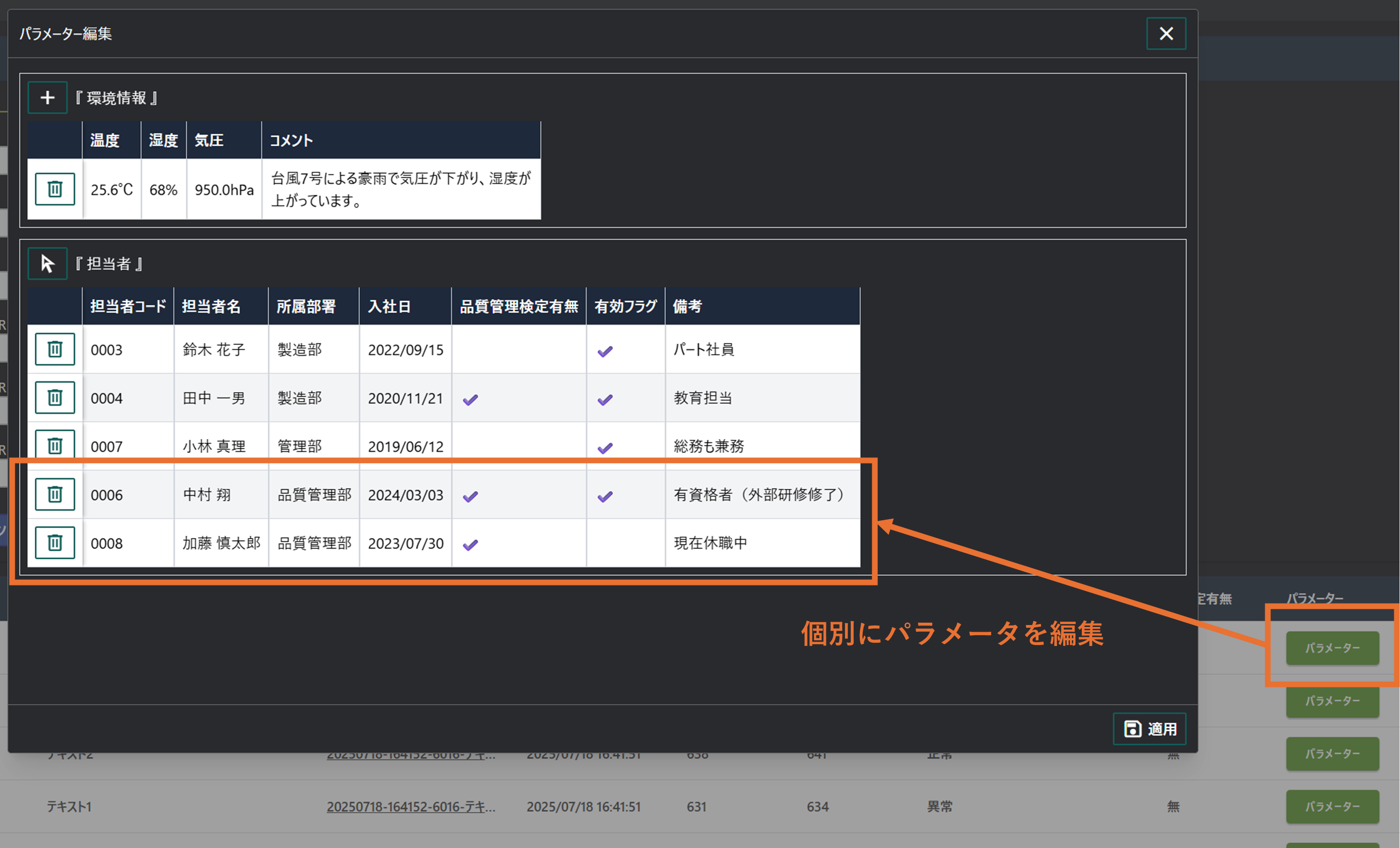
Task: Open the テキスト1 file link 20250718-164152-6016
Action: (x=411, y=807)
